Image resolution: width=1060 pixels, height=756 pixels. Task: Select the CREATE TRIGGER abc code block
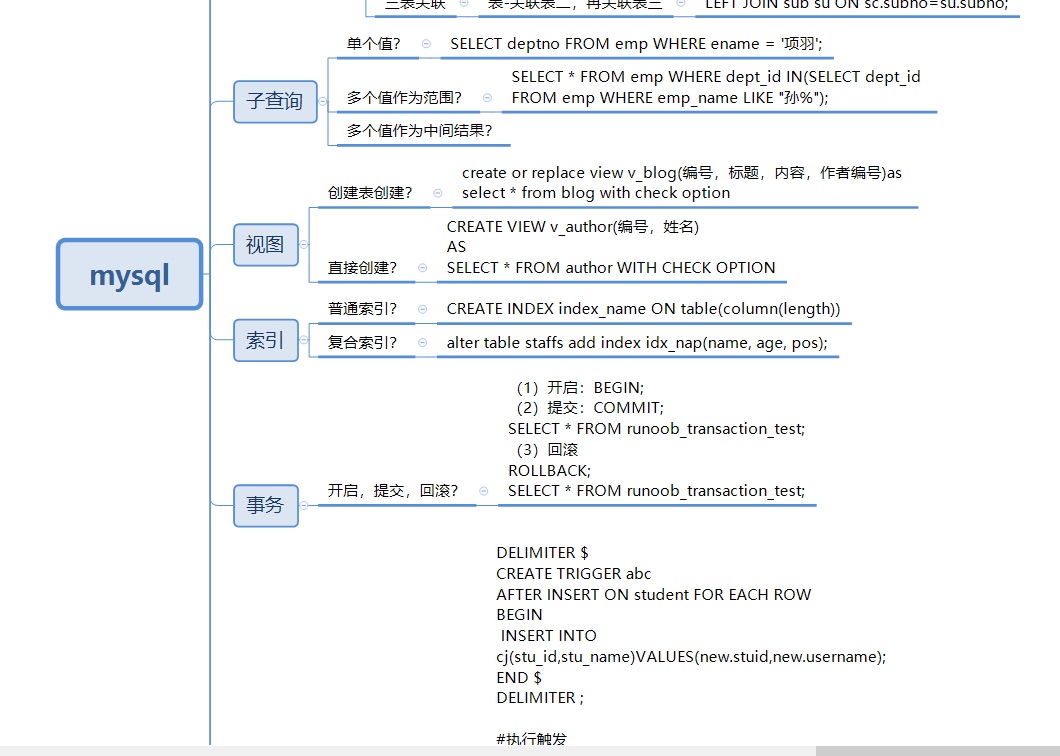pos(691,625)
